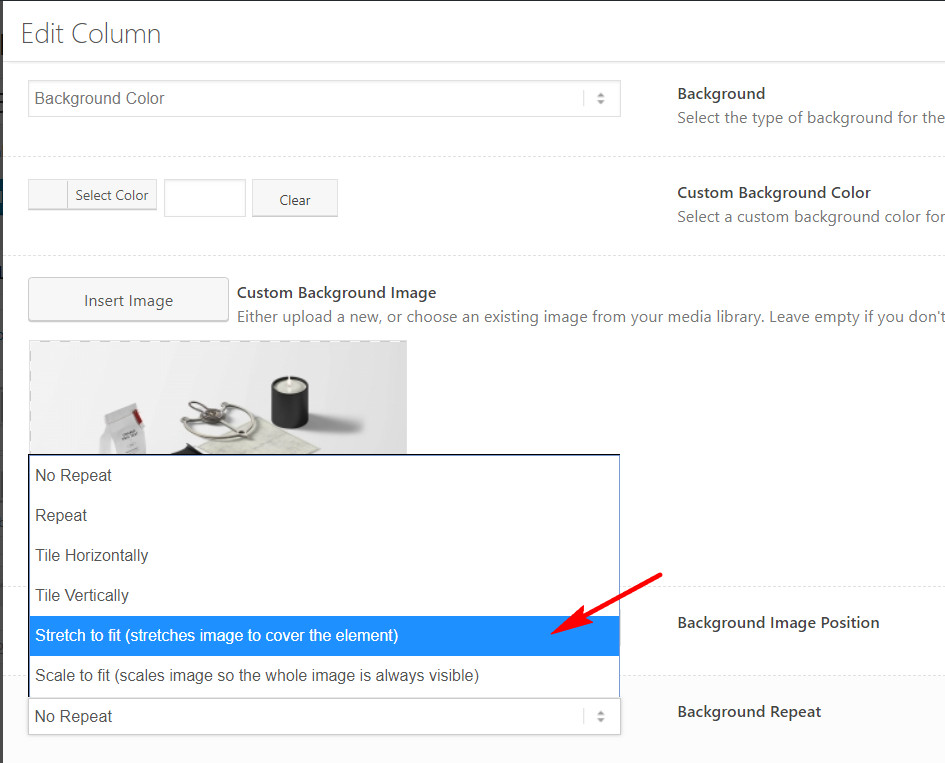The width and height of the screenshot is (945, 763).
Task: Choose the No Repeat option in list
Action: 324,476
